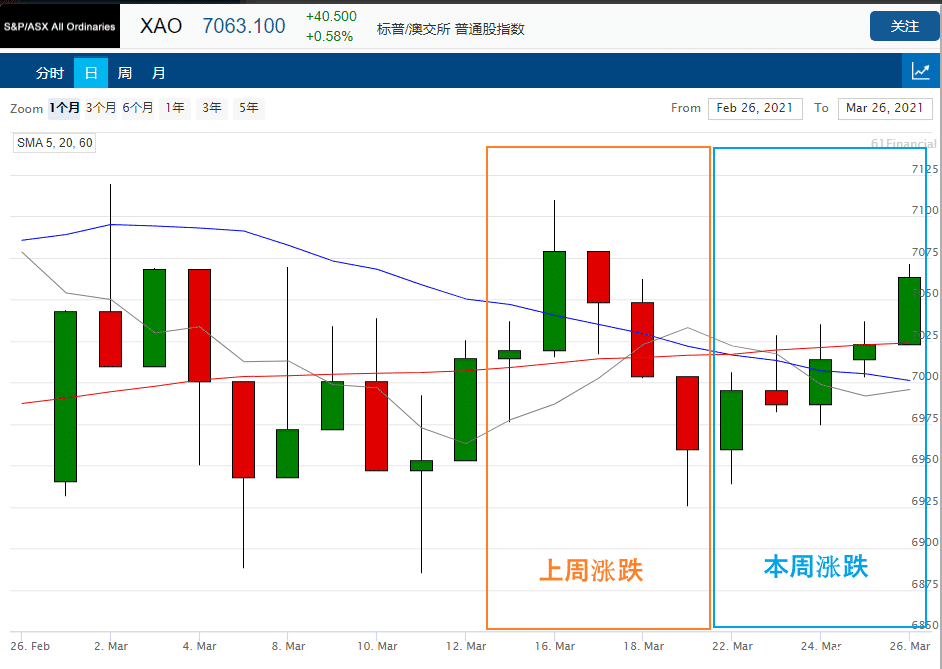942x669 pixels.
Task: Click the XAO ticker symbol
Action: (x=161, y=26)
